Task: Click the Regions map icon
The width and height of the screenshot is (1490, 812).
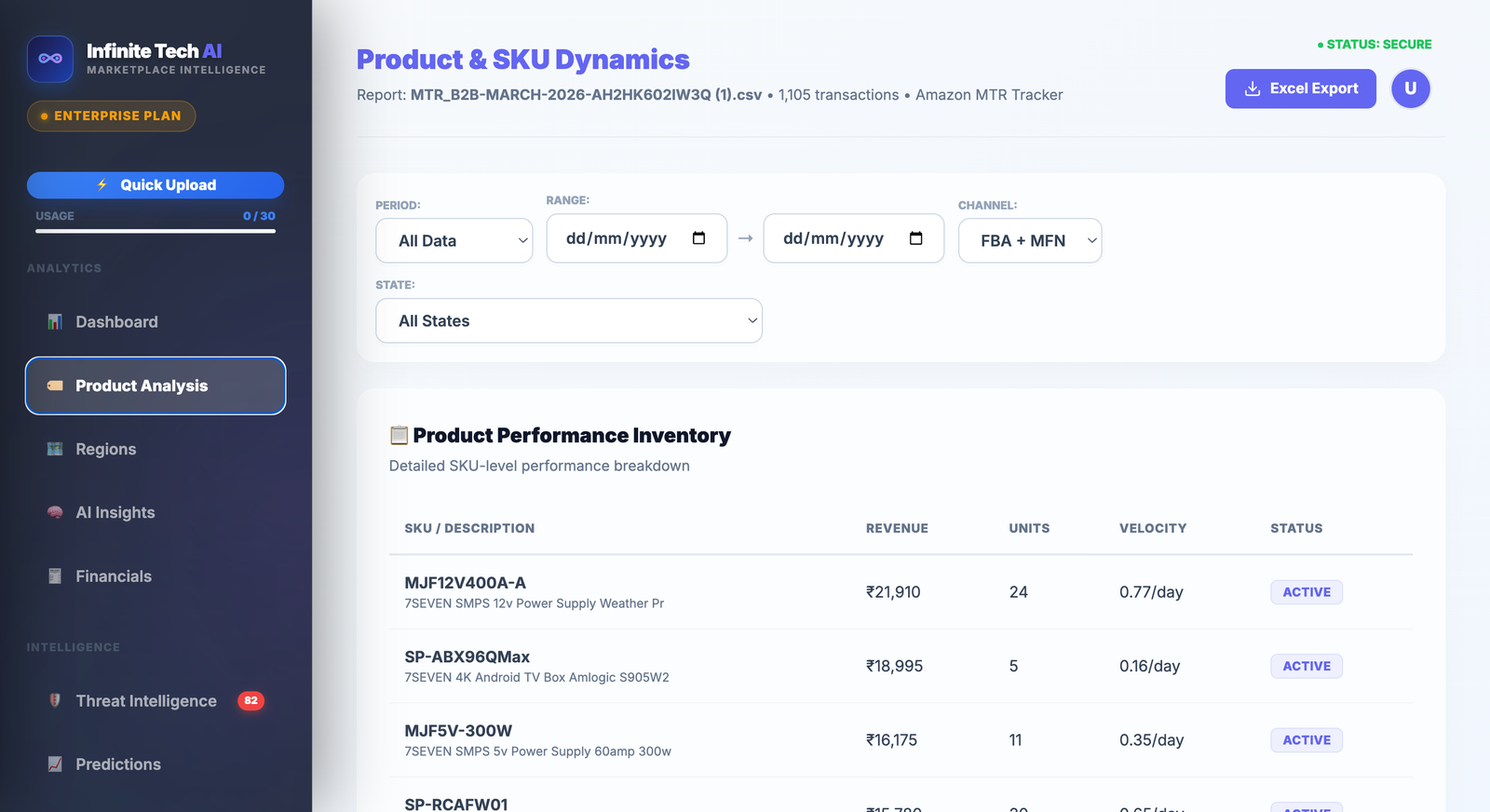Action: coord(55,449)
